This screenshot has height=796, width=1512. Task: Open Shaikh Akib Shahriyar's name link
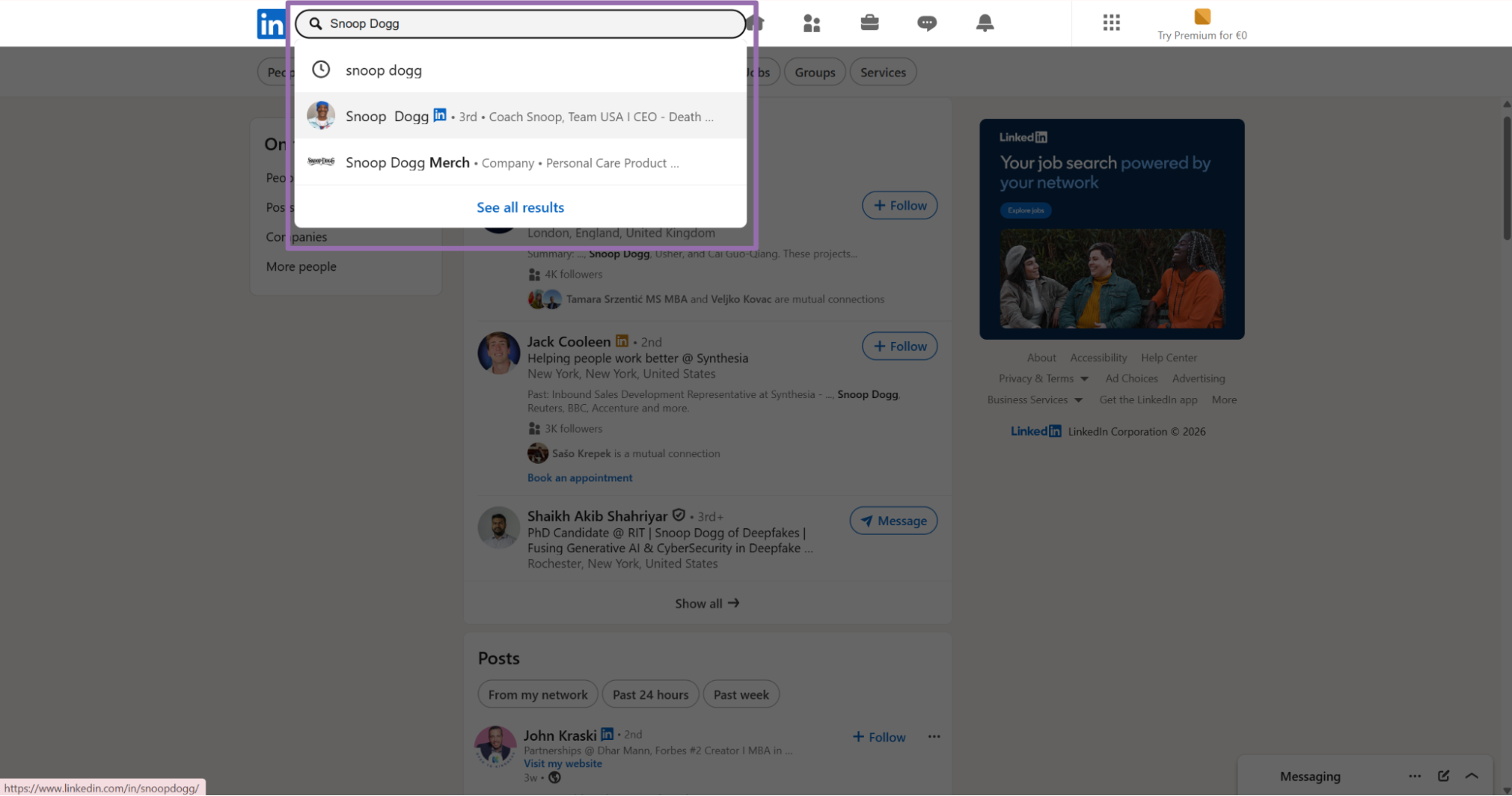[598, 516]
